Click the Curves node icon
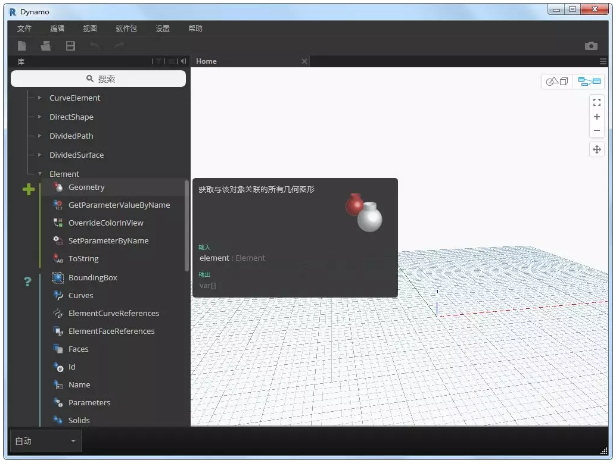Image resolution: width=616 pixels, height=468 pixels. pyautogui.click(x=58, y=295)
